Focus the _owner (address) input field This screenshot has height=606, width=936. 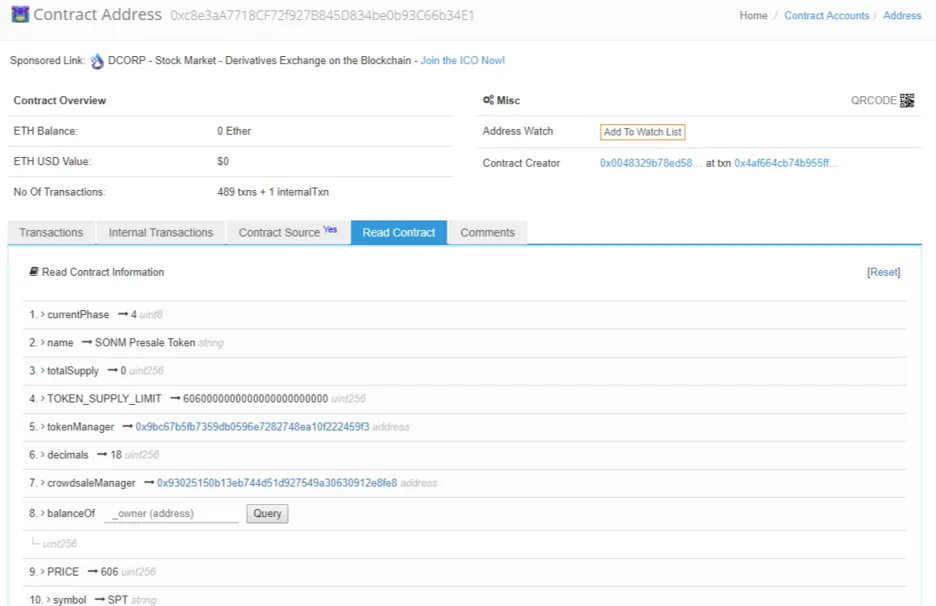171,513
